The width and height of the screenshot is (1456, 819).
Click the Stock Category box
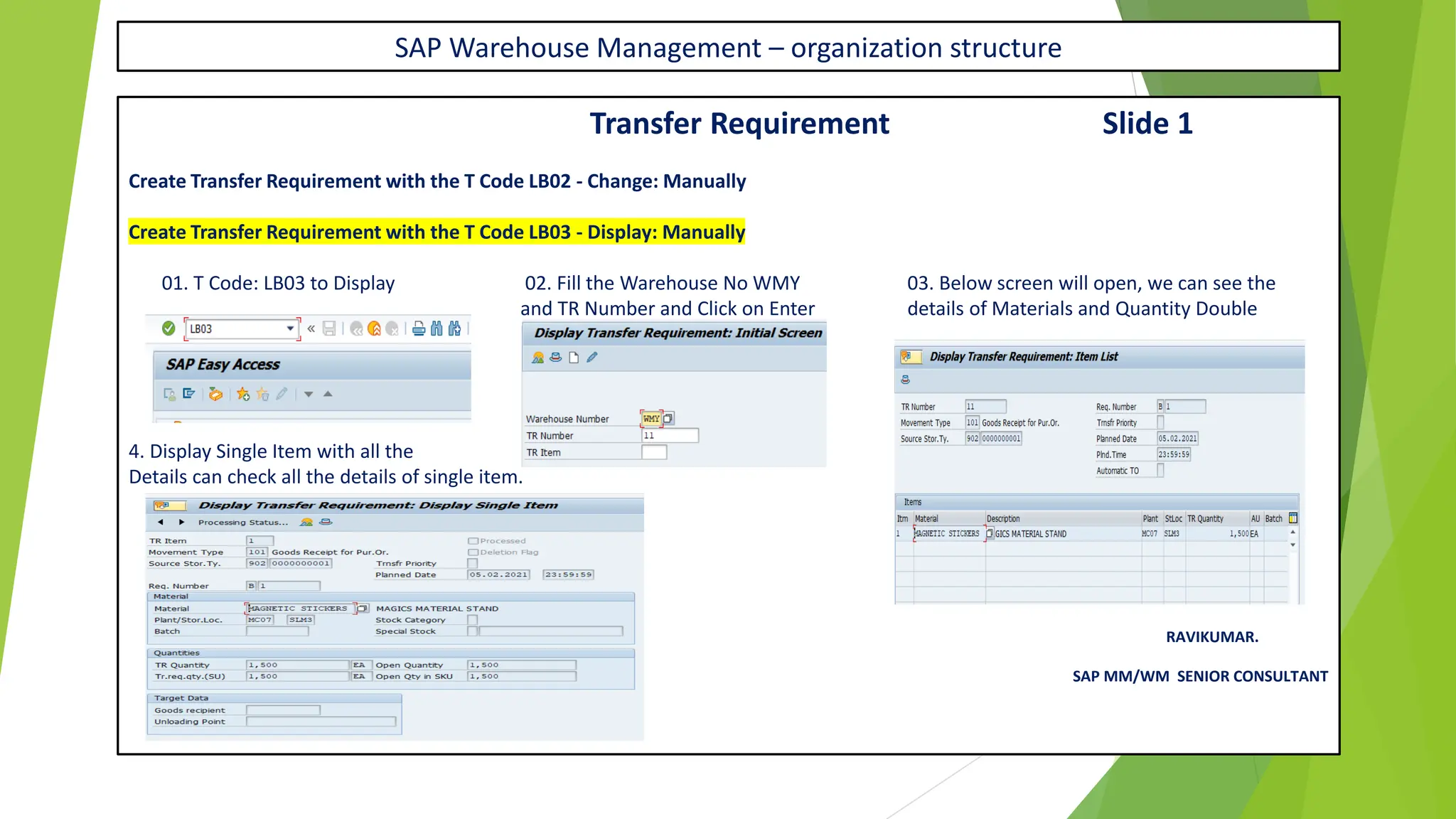pos(472,620)
